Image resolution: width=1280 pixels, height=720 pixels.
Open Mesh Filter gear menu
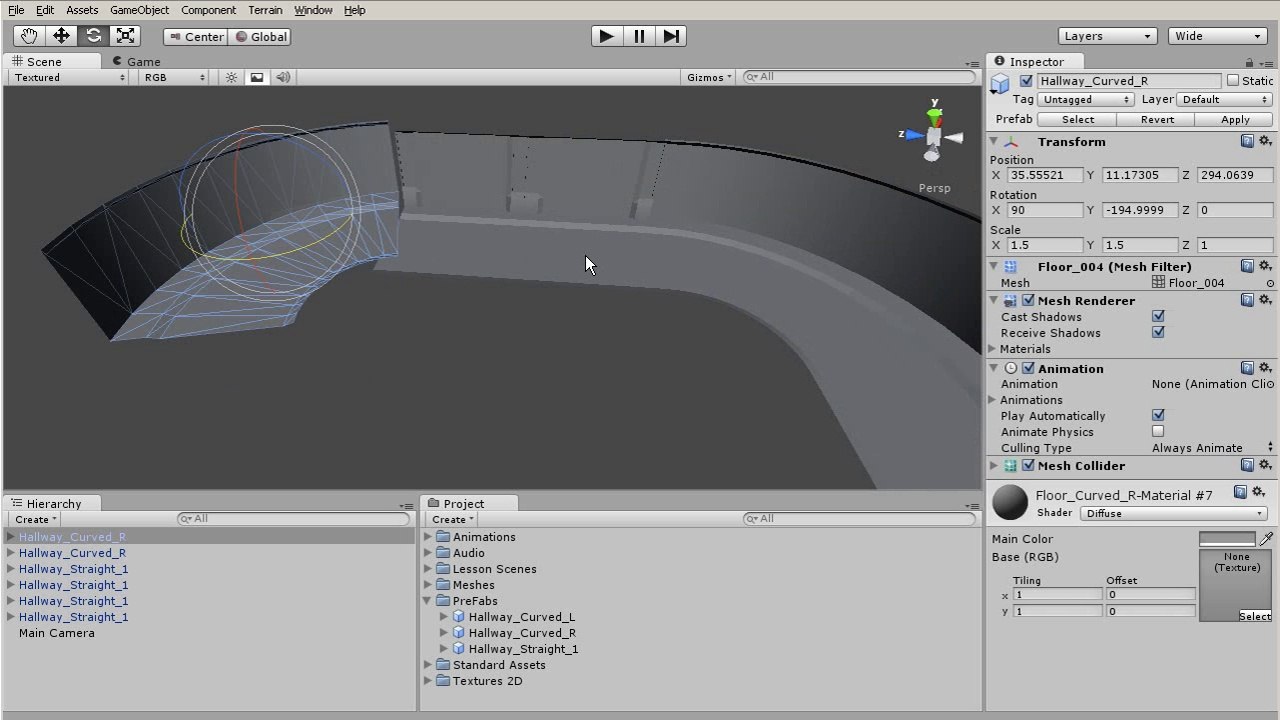tap(1265, 266)
